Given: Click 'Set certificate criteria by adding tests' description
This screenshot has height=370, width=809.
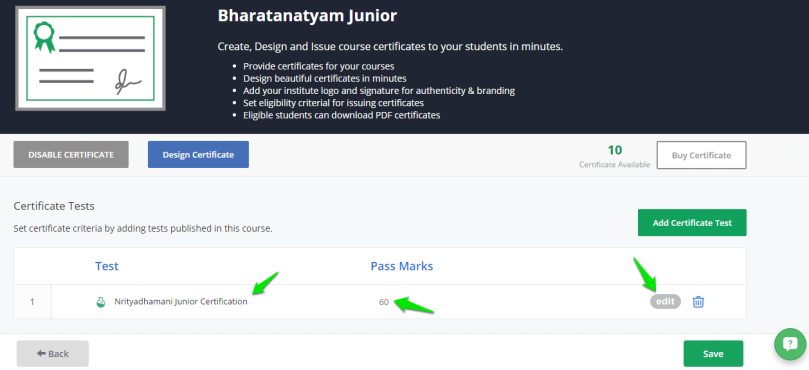Looking at the screenshot, I should [x=143, y=228].
